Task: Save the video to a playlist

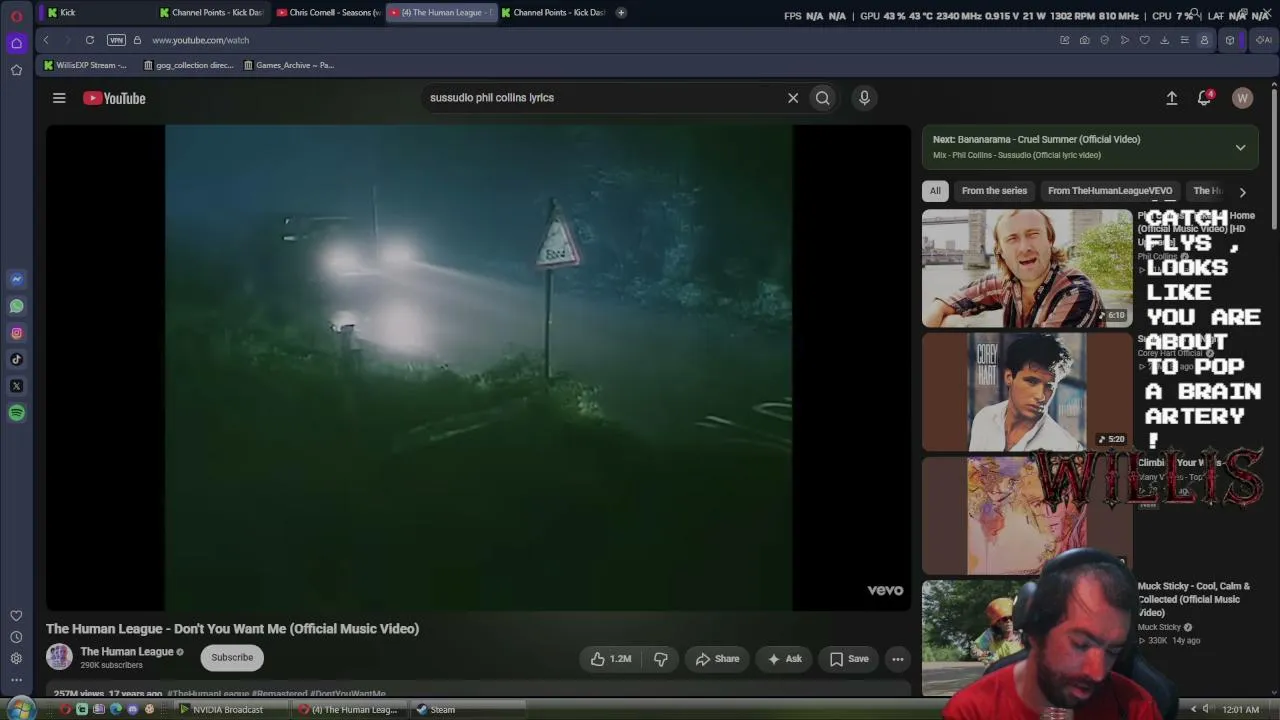Action: (849, 659)
